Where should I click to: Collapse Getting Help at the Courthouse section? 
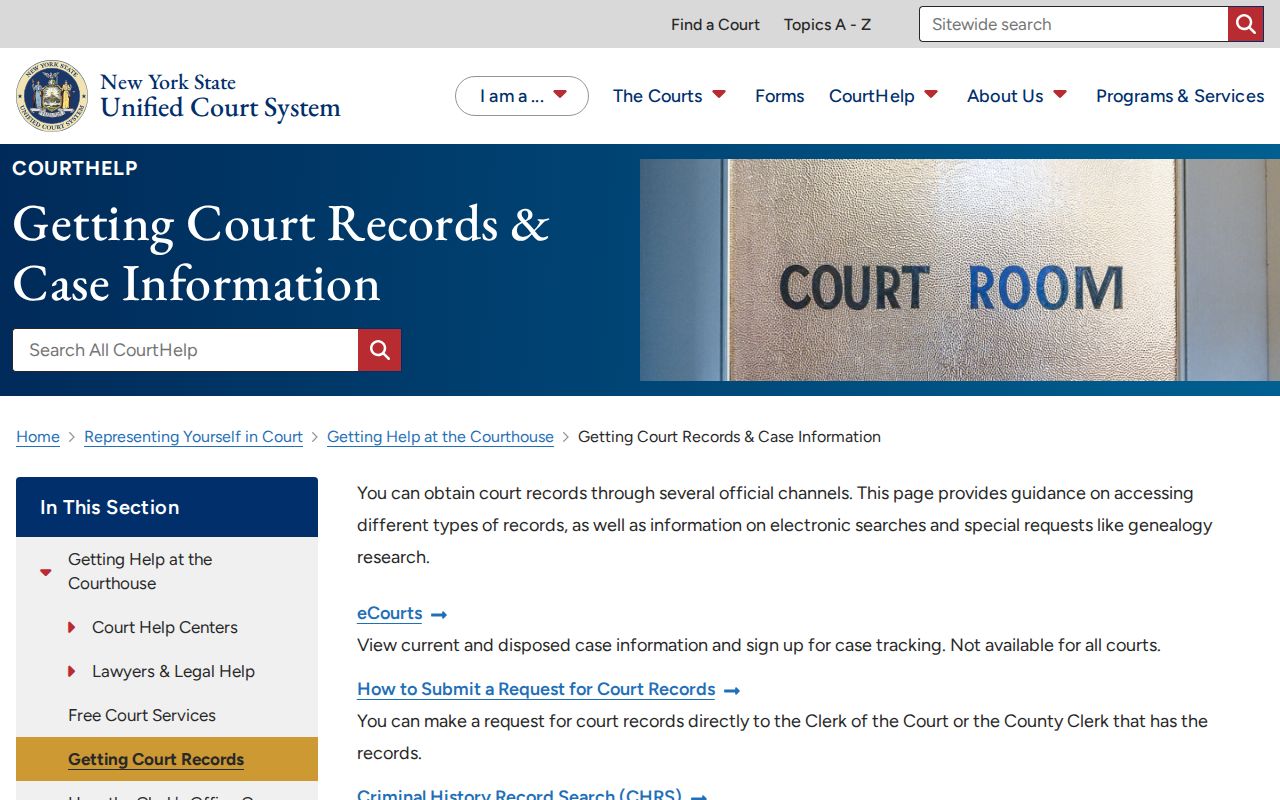coord(45,572)
